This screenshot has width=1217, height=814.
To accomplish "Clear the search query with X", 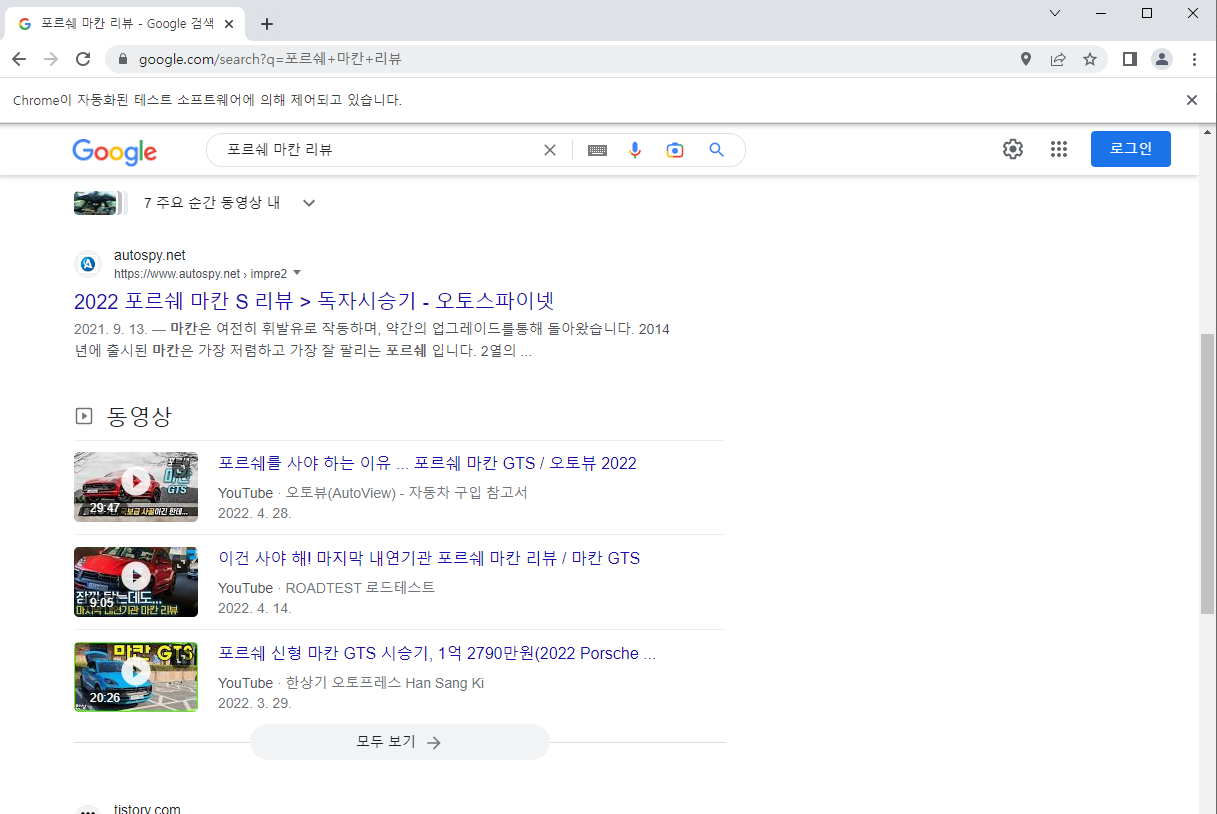I will coord(549,150).
